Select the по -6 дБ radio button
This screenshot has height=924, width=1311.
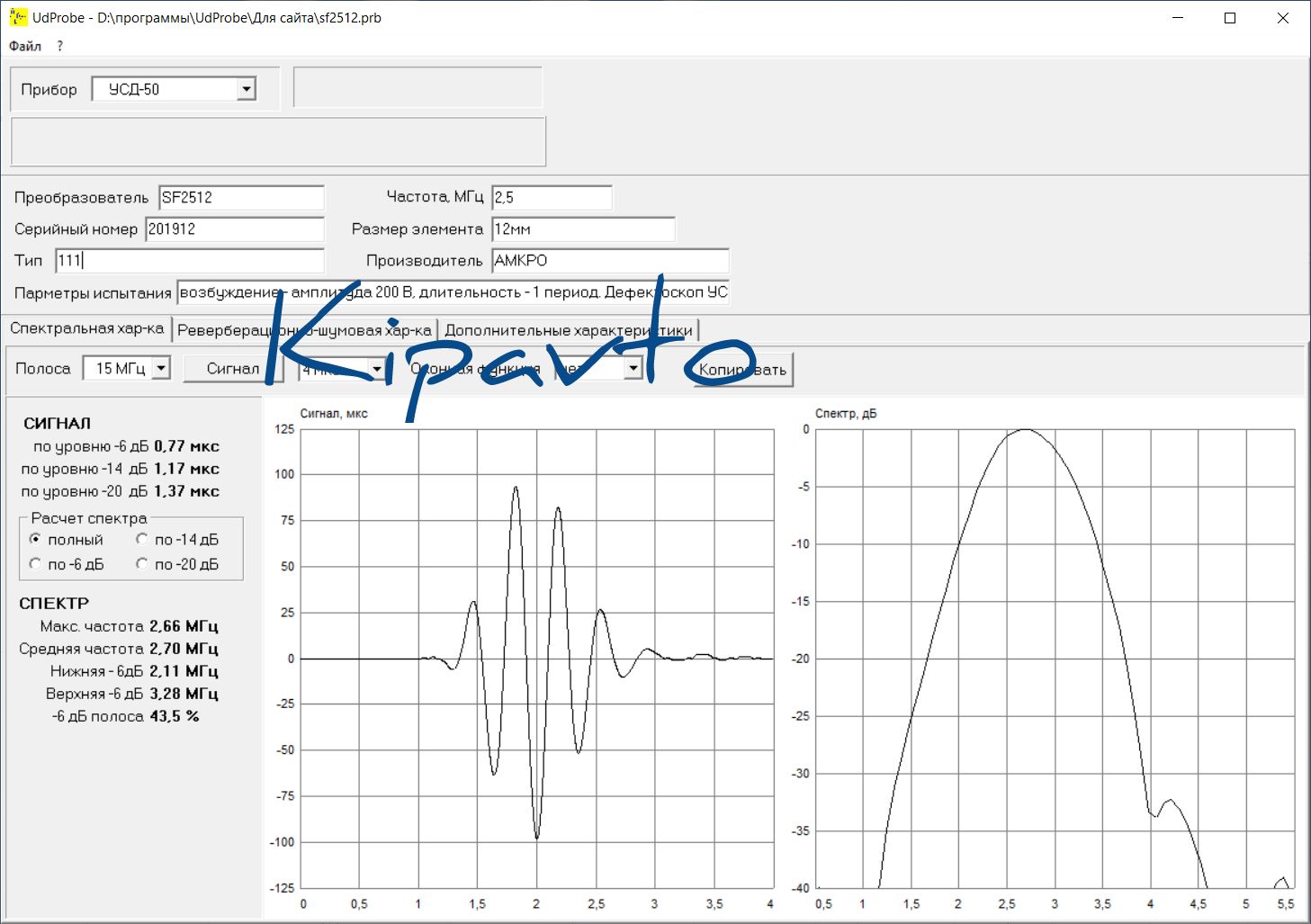click(36, 564)
